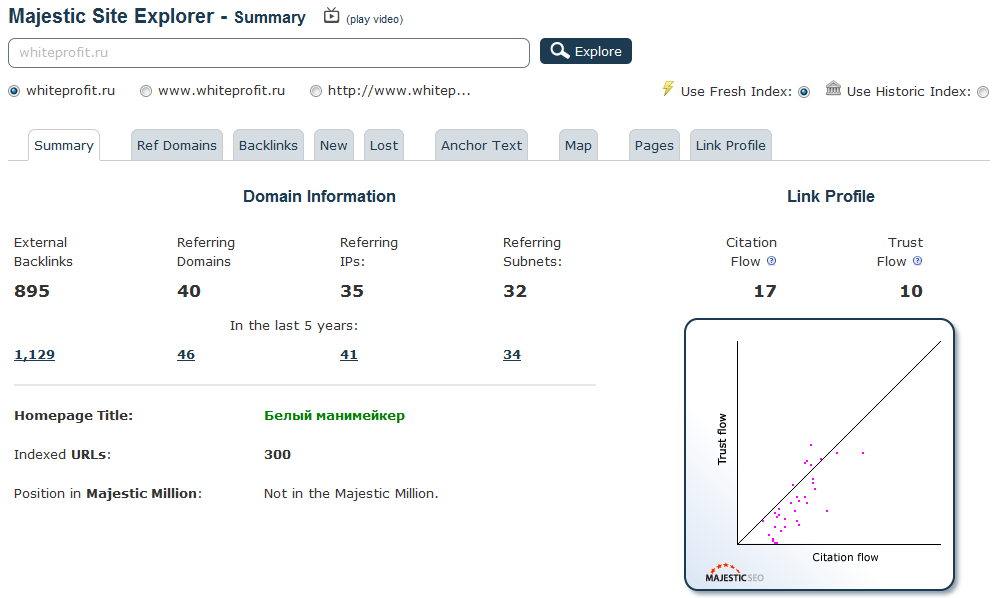Switch to the Summary tab

64,146
